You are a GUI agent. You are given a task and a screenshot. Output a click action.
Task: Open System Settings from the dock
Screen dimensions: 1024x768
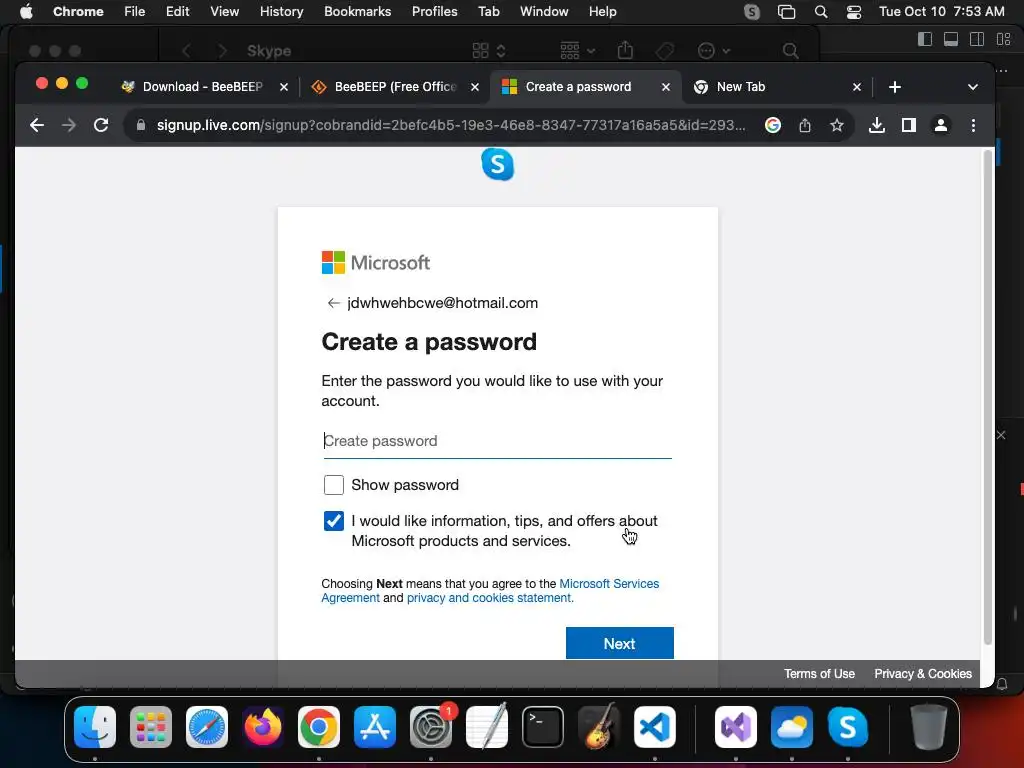click(431, 727)
